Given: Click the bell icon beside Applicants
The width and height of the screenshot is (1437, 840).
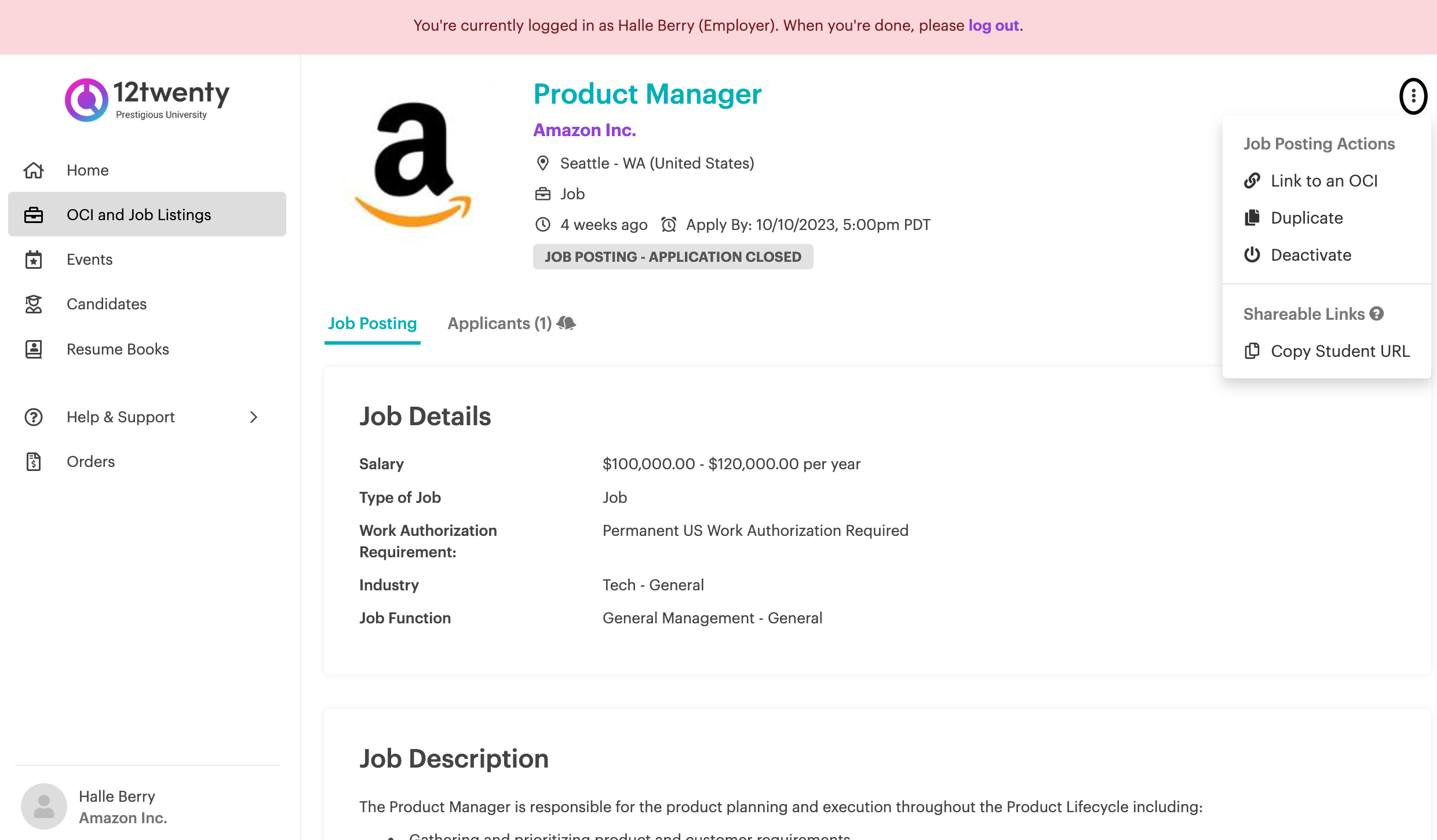Looking at the screenshot, I should click(566, 323).
